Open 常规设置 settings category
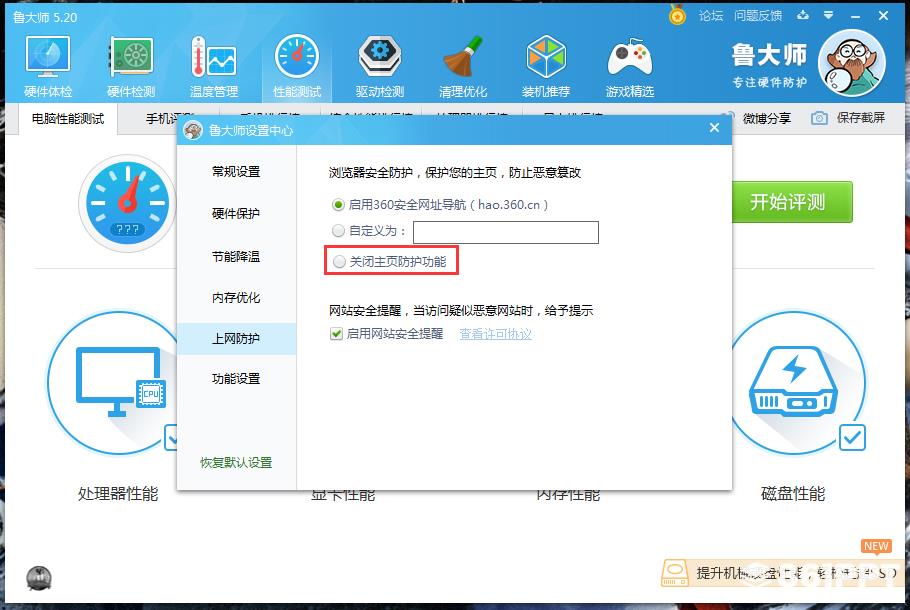Viewport: 910px width, 610px height. click(x=236, y=171)
